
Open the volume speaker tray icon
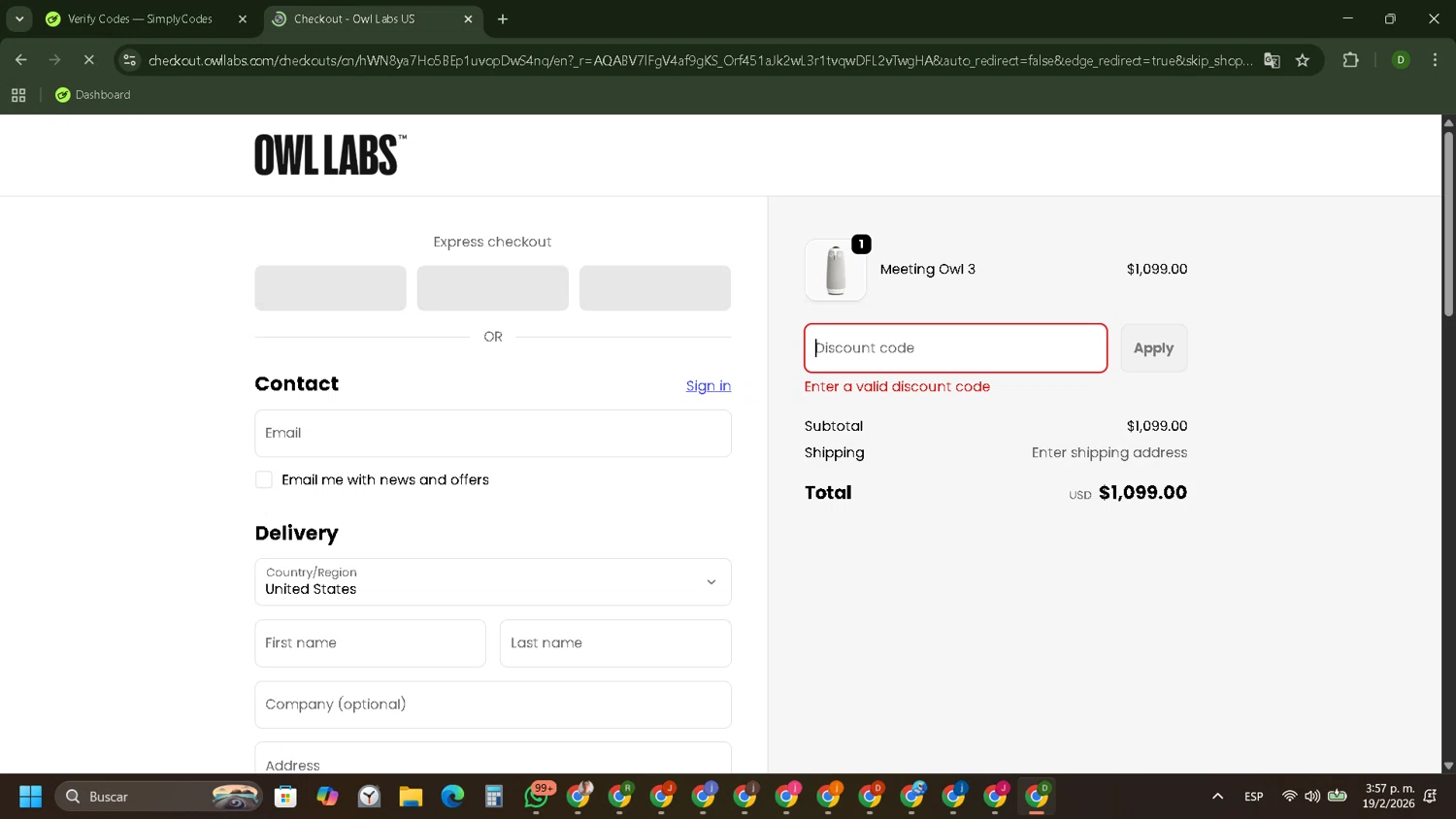click(x=1312, y=797)
